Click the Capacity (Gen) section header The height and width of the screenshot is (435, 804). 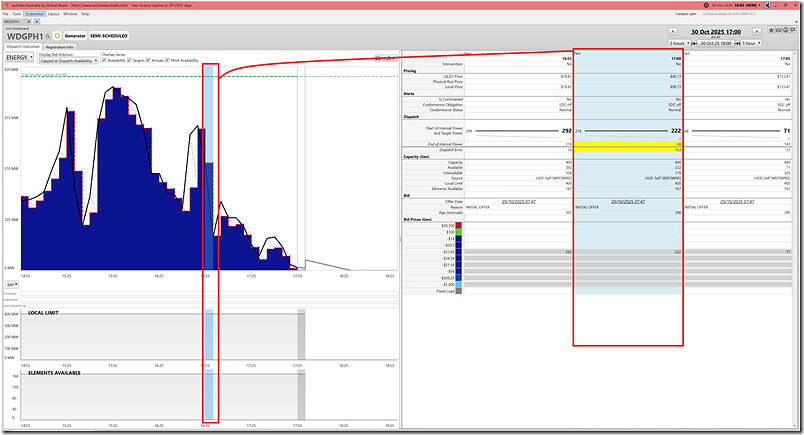pyautogui.click(x=416, y=156)
